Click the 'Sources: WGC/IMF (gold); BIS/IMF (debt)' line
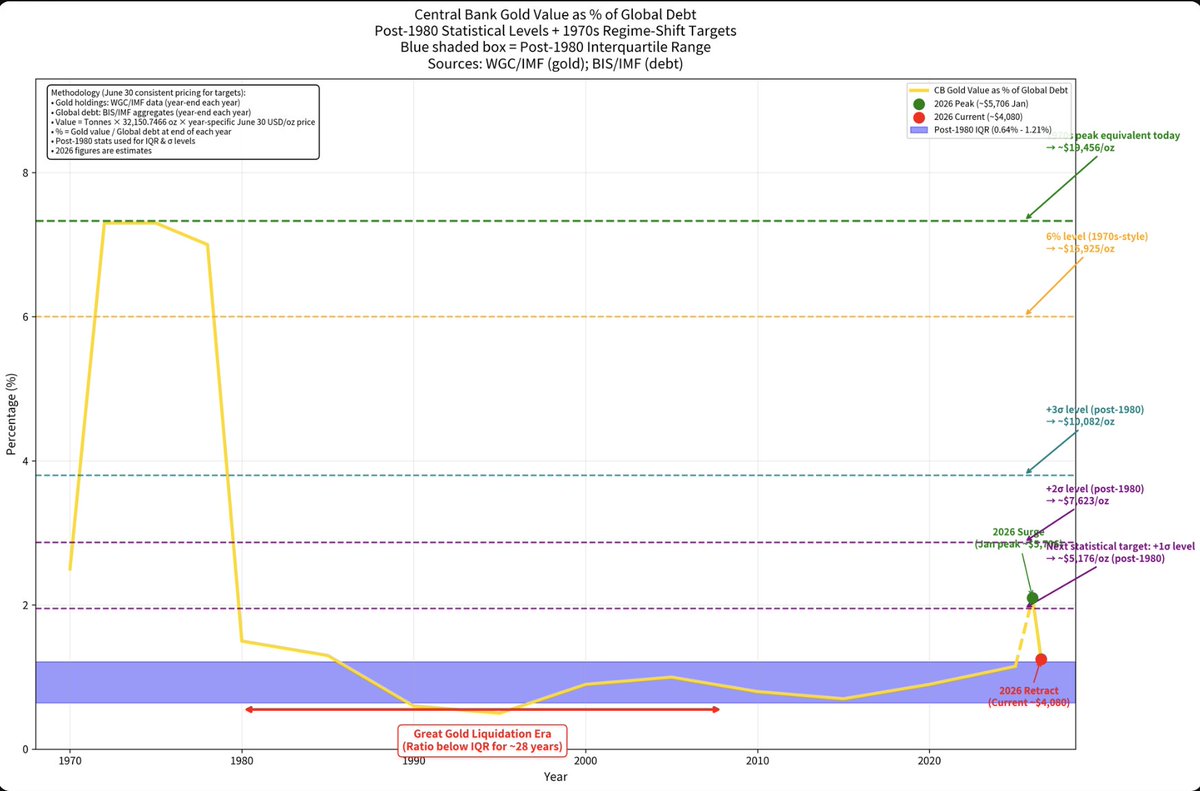 555,63
